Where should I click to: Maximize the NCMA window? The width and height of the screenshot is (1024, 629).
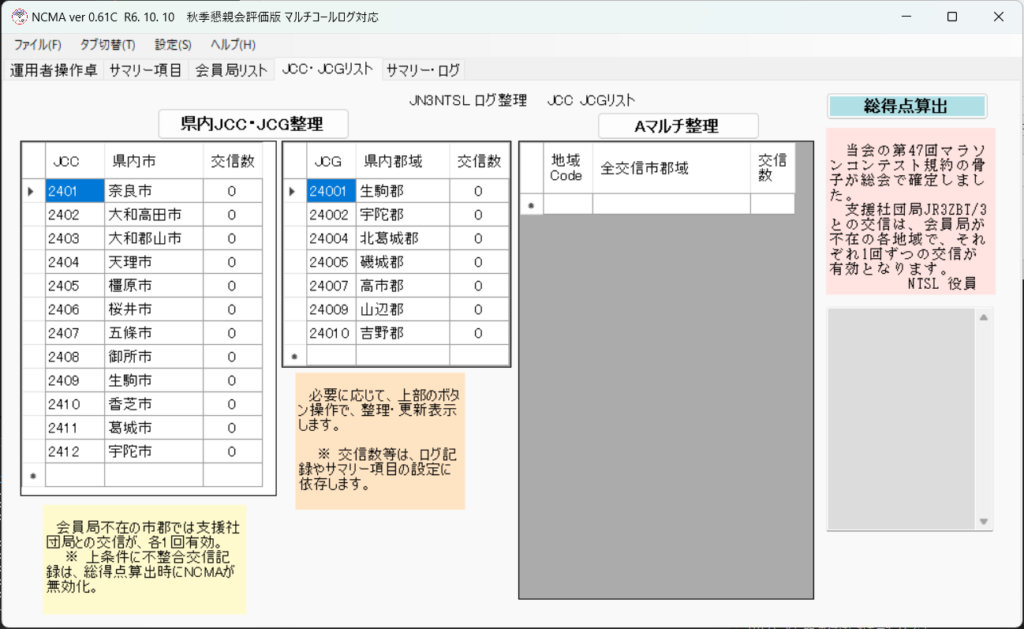tap(951, 17)
